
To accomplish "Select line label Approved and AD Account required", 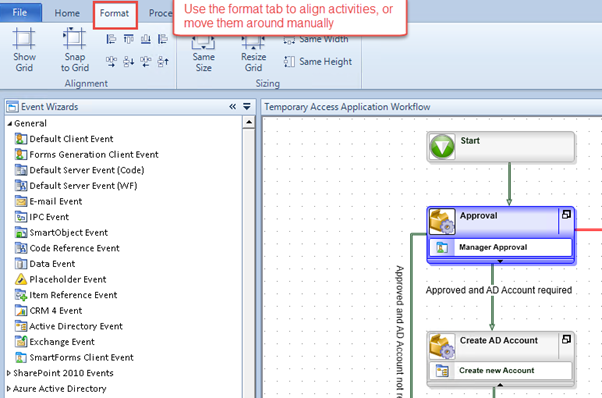I will click(x=499, y=290).
